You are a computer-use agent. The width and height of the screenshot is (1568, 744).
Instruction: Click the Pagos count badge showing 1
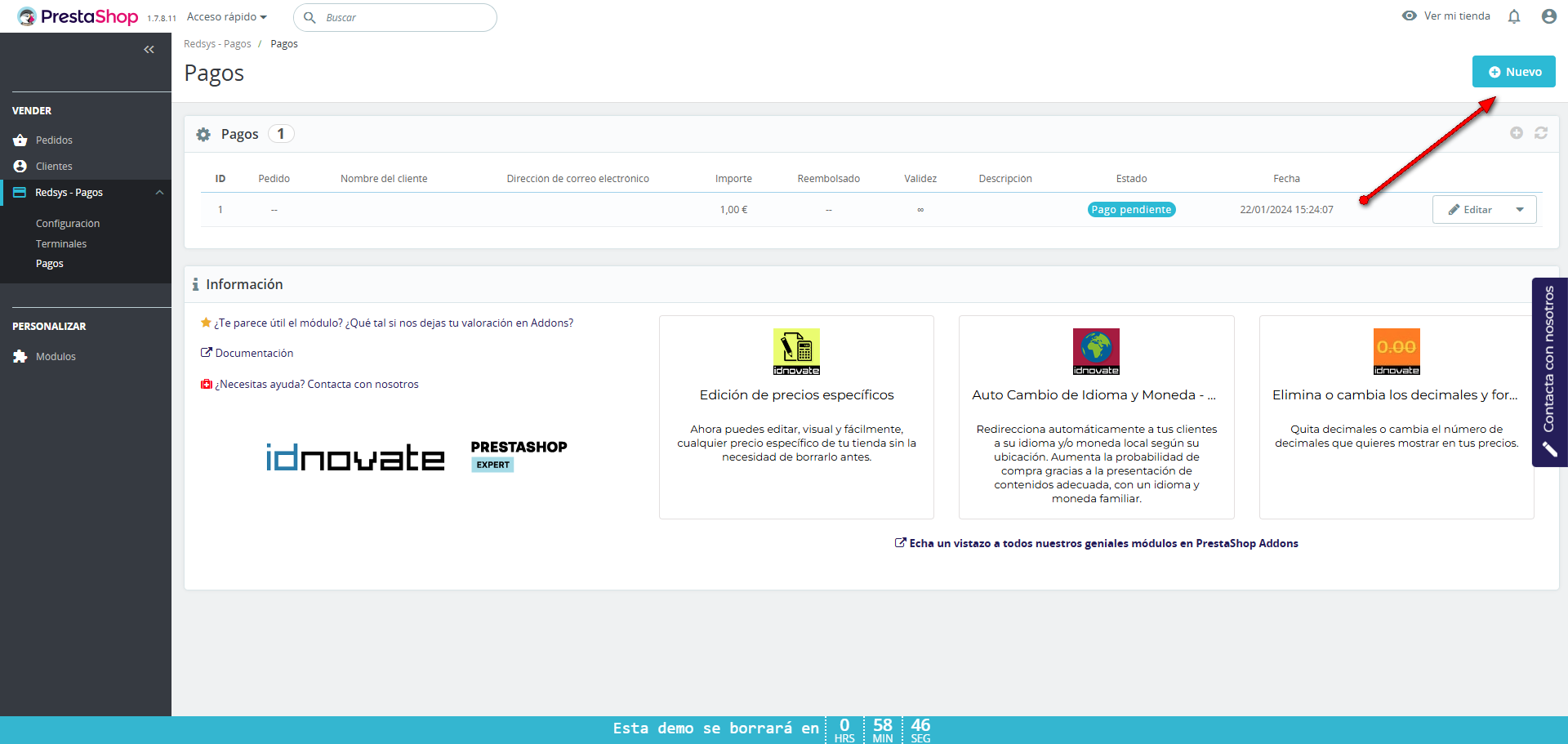[281, 134]
